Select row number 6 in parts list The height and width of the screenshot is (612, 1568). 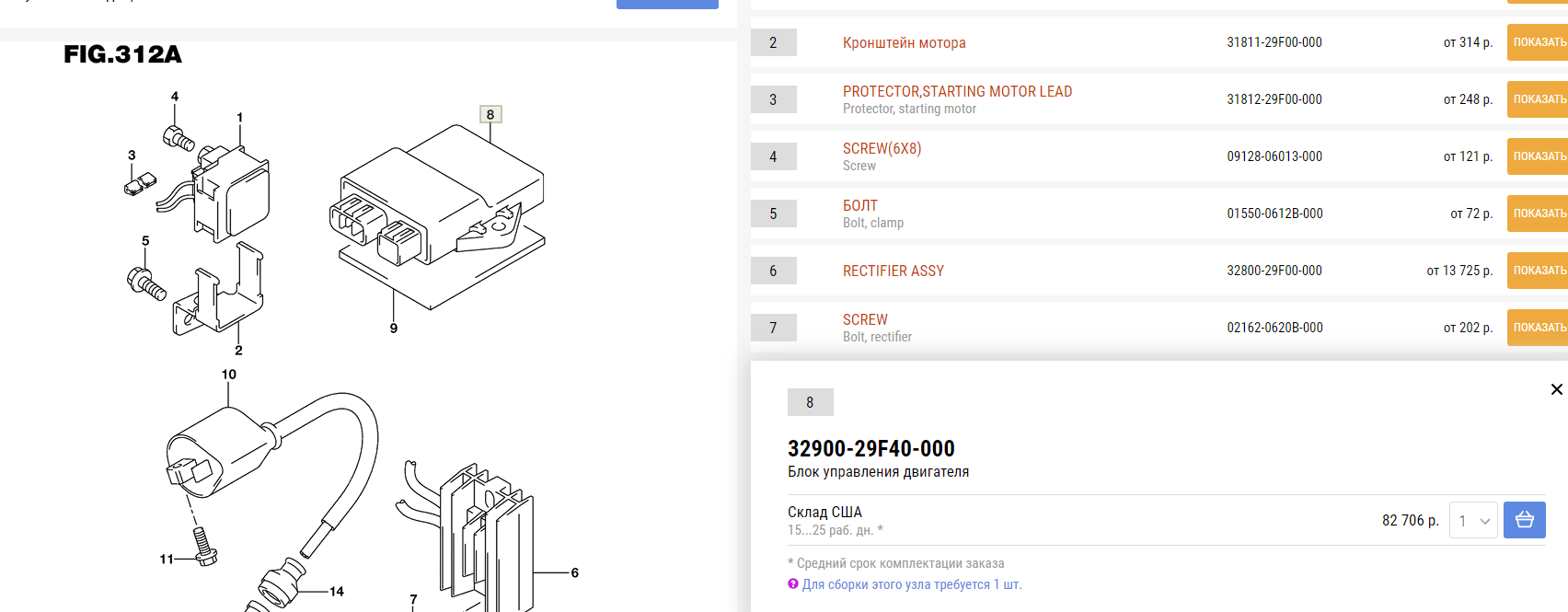click(x=773, y=271)
